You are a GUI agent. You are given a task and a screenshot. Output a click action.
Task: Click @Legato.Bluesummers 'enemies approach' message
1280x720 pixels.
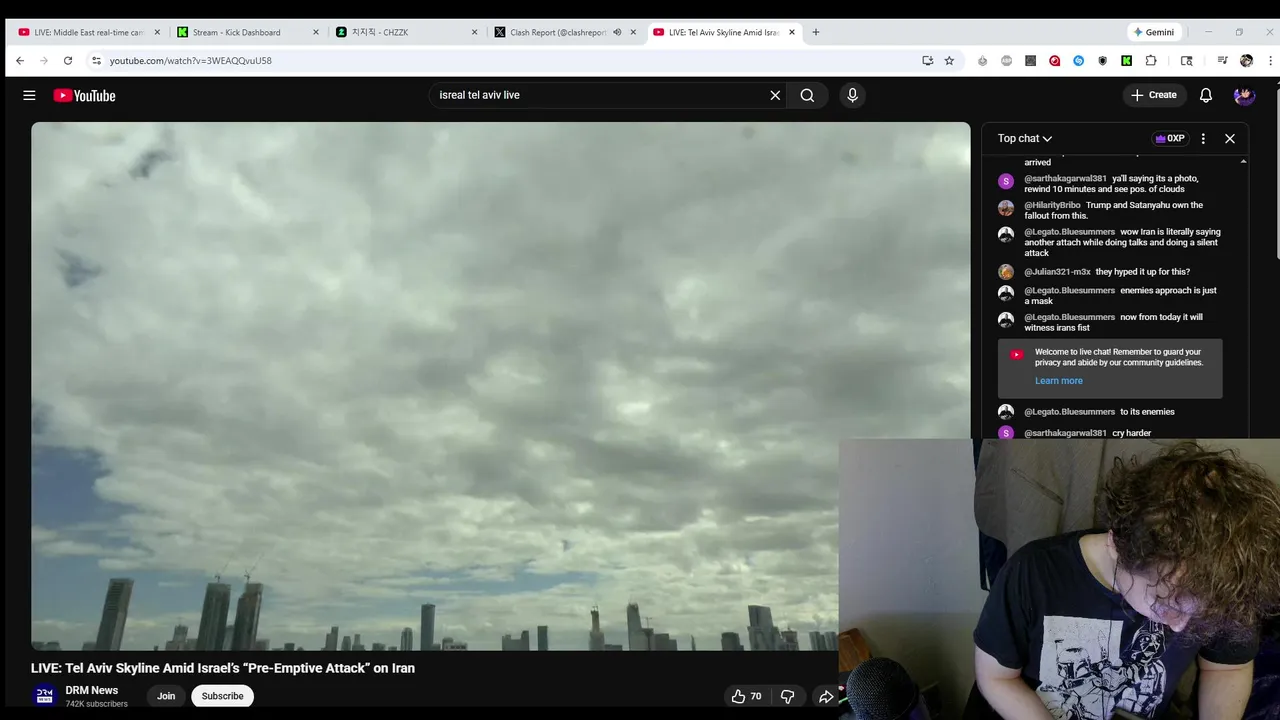(x=1120, y=296)
